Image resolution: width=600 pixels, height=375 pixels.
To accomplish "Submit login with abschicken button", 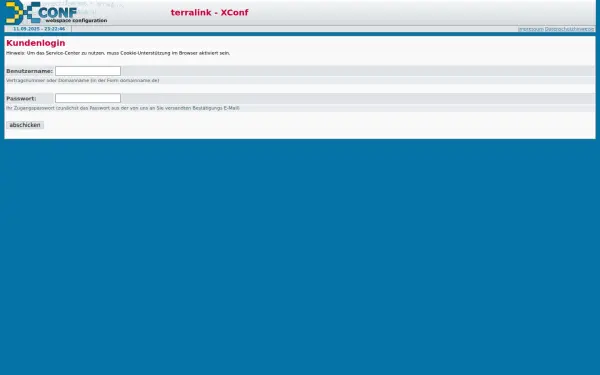I will (x=25, y=125).
